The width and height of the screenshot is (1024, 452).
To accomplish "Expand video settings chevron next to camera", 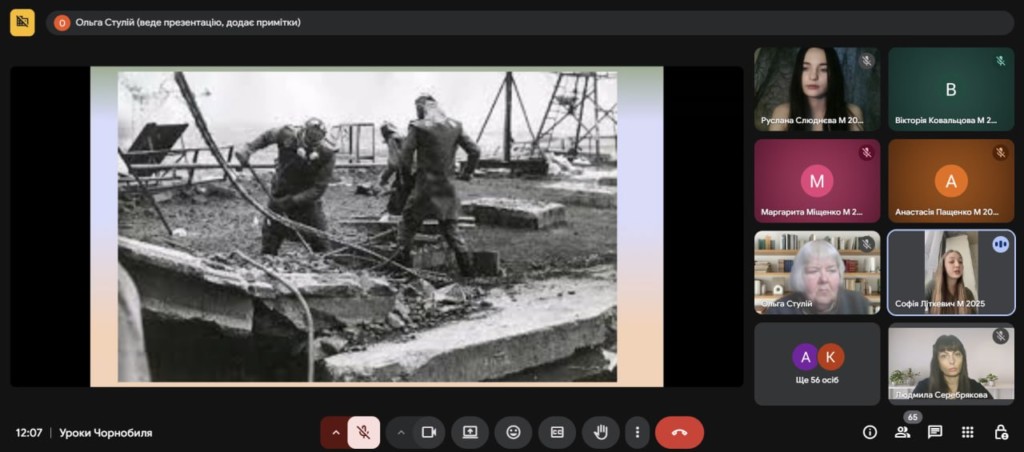I will [x=401, y=432].
